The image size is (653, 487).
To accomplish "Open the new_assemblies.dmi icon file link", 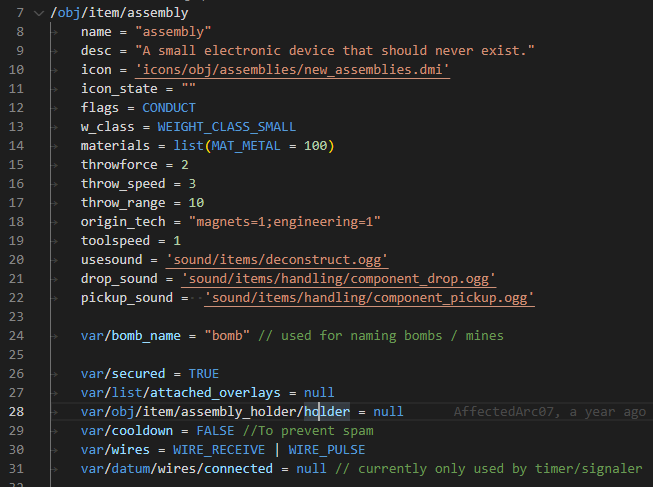I will point(293,69).
